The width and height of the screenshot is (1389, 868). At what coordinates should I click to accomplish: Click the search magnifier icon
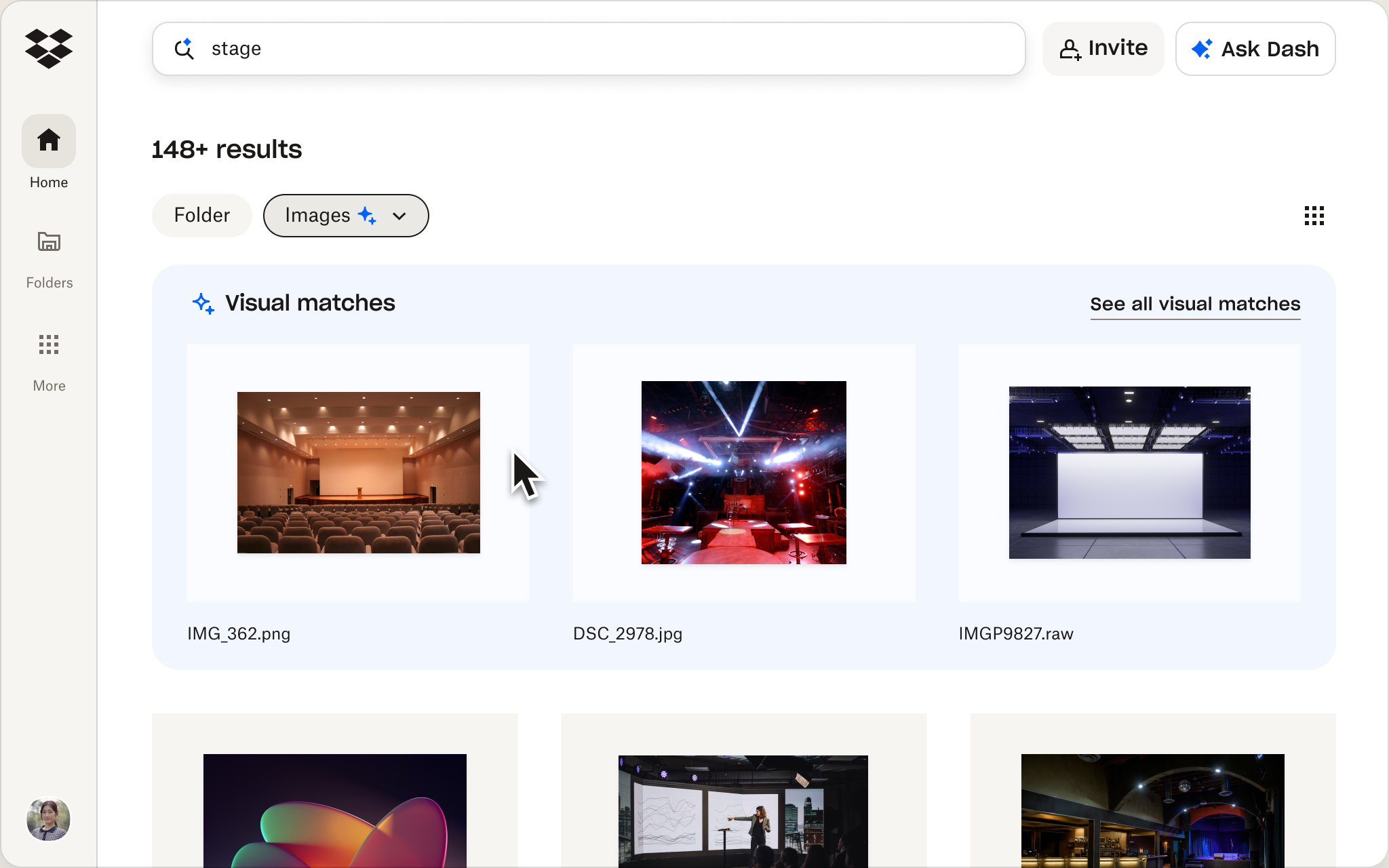coord(184,49)
